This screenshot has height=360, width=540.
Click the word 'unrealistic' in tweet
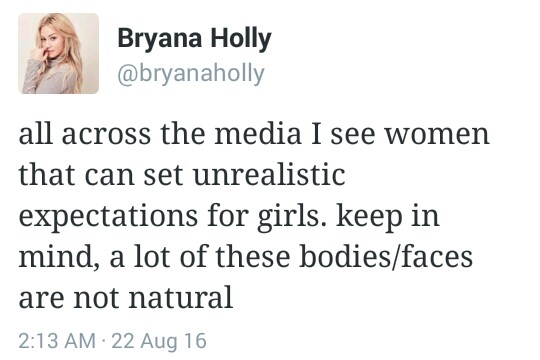click(x=269, y=175)
